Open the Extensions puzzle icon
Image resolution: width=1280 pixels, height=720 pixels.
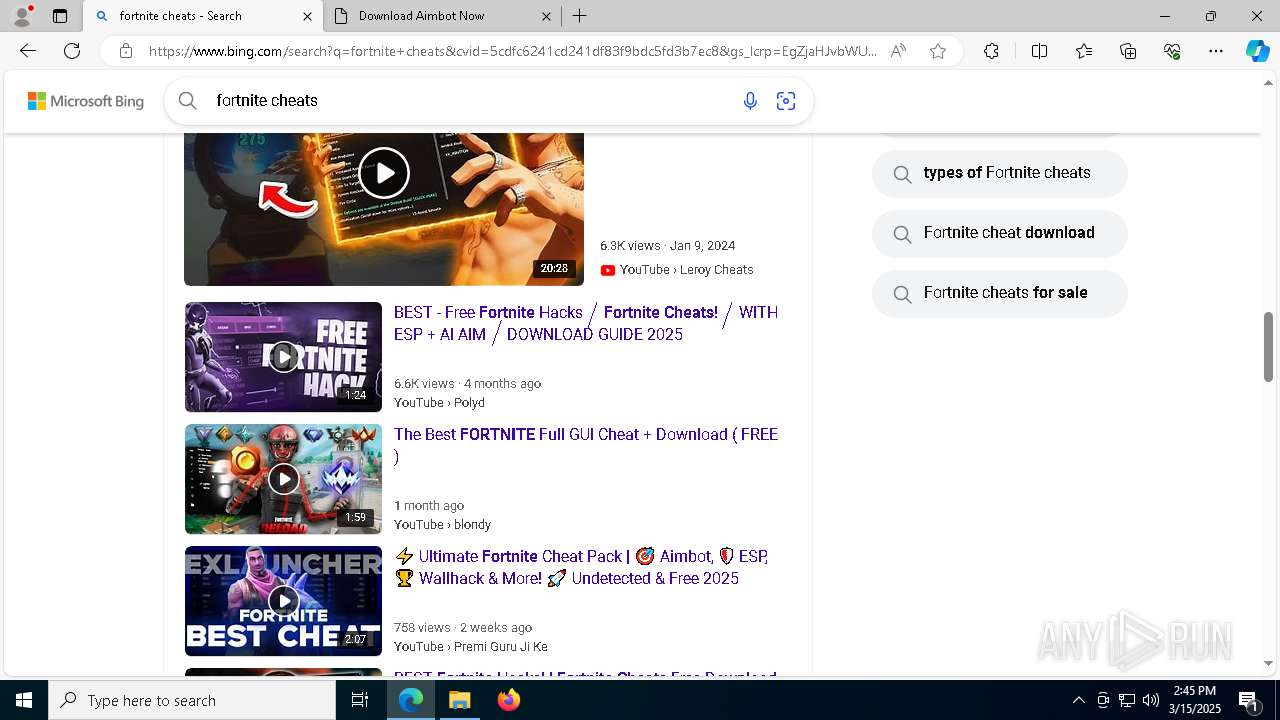pos(991,51)
